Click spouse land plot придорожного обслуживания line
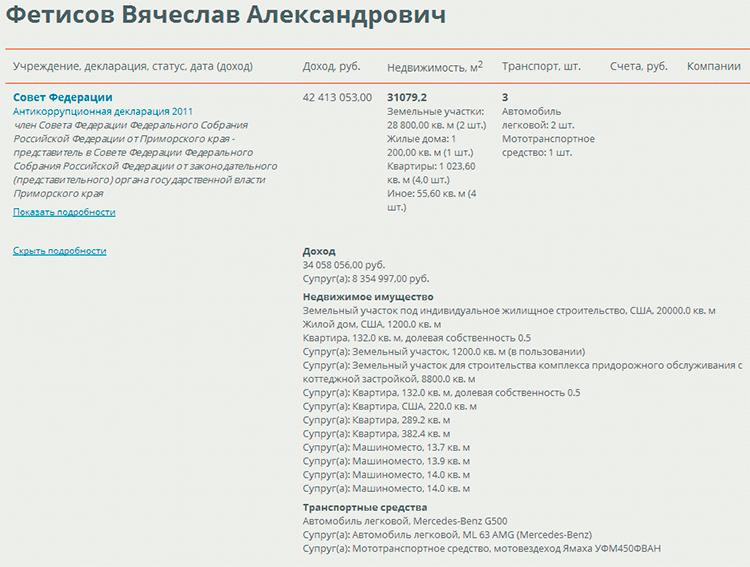 [x=522, y=372]
